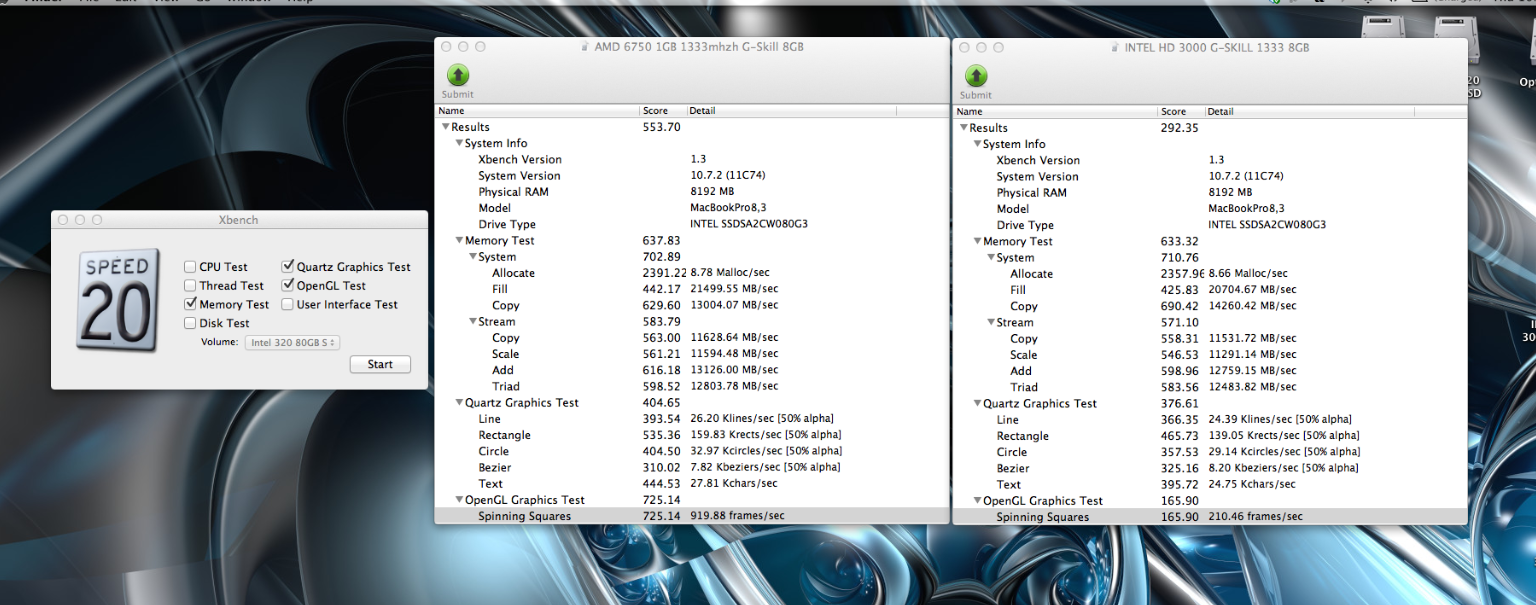Select Spinning Squares row in INTEL HD 3000 window
This screenshot has height=605, width=1536.
coord(1210,517)
